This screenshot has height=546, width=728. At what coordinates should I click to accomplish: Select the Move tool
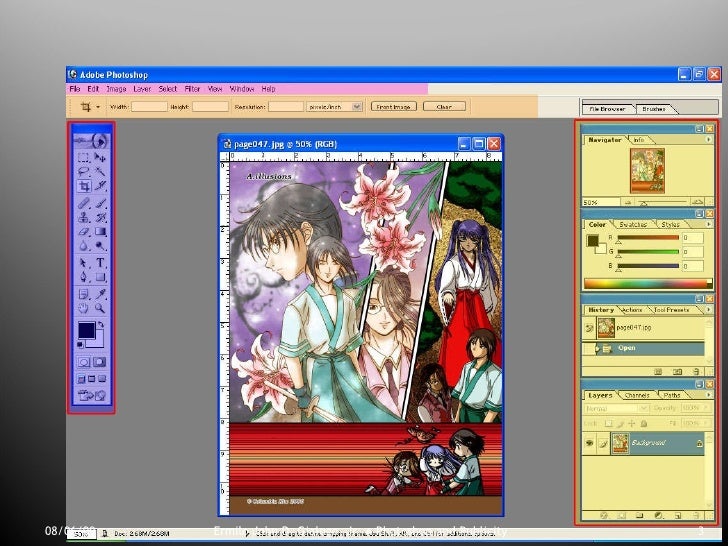point(100,157)
